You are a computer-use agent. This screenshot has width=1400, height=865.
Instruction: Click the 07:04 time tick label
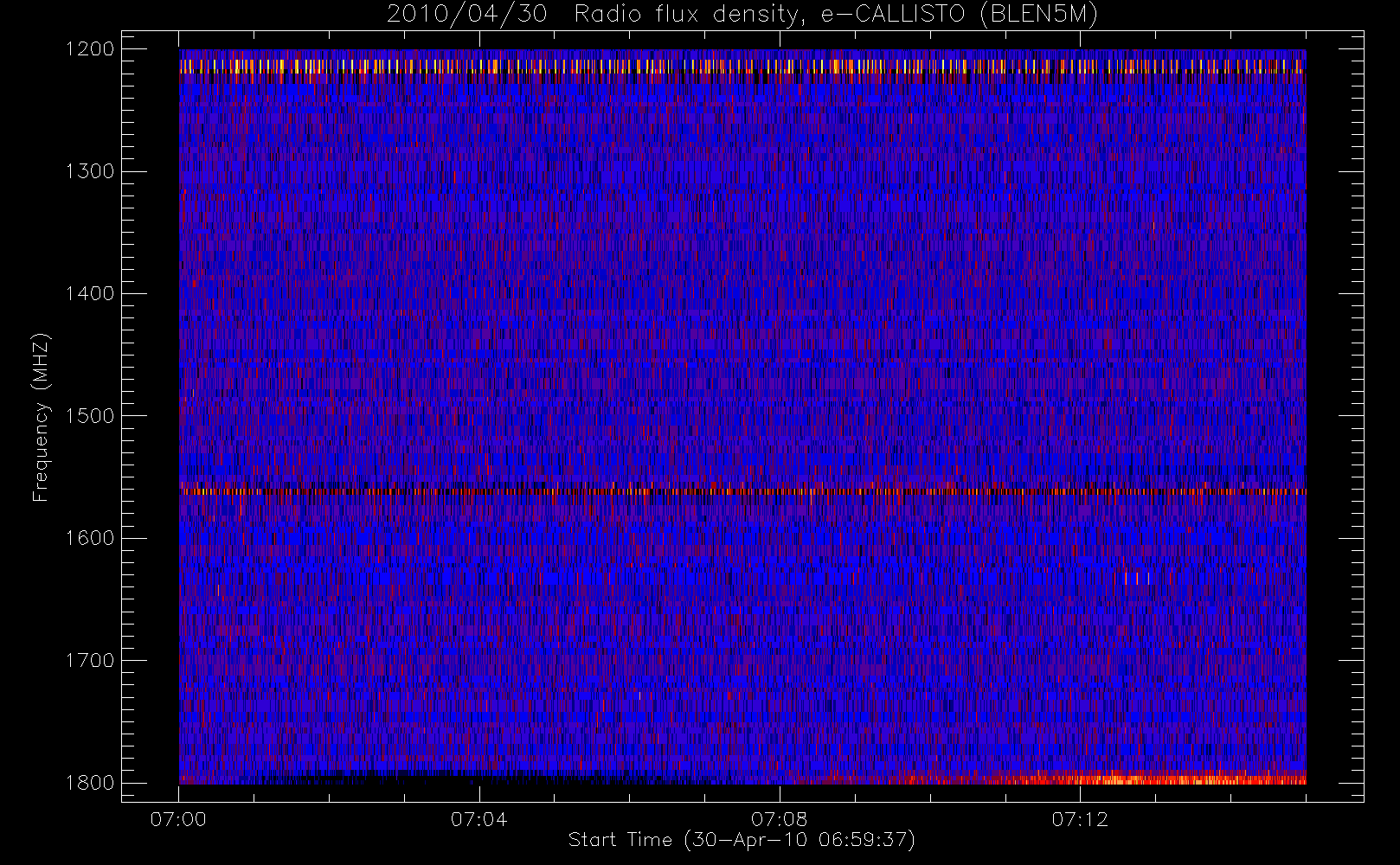478,819
